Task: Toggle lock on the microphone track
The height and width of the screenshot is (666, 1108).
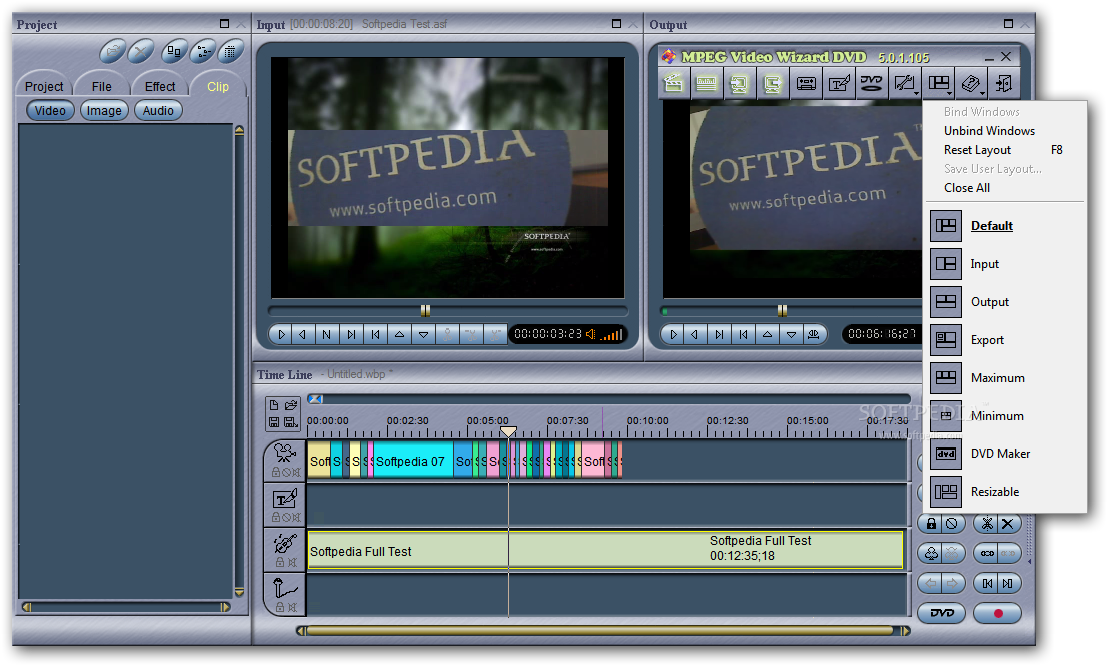Action: pos(280,607)
